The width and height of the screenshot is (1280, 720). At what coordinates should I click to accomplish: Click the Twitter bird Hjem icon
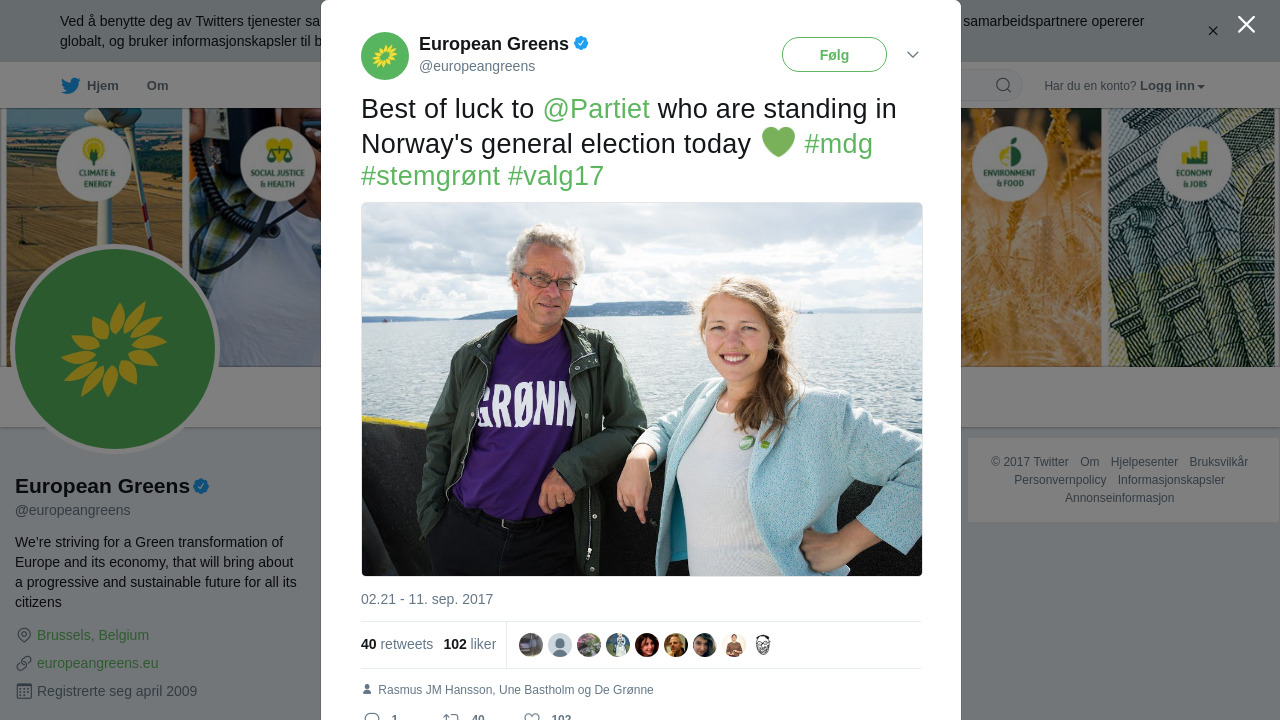(70, 86)
